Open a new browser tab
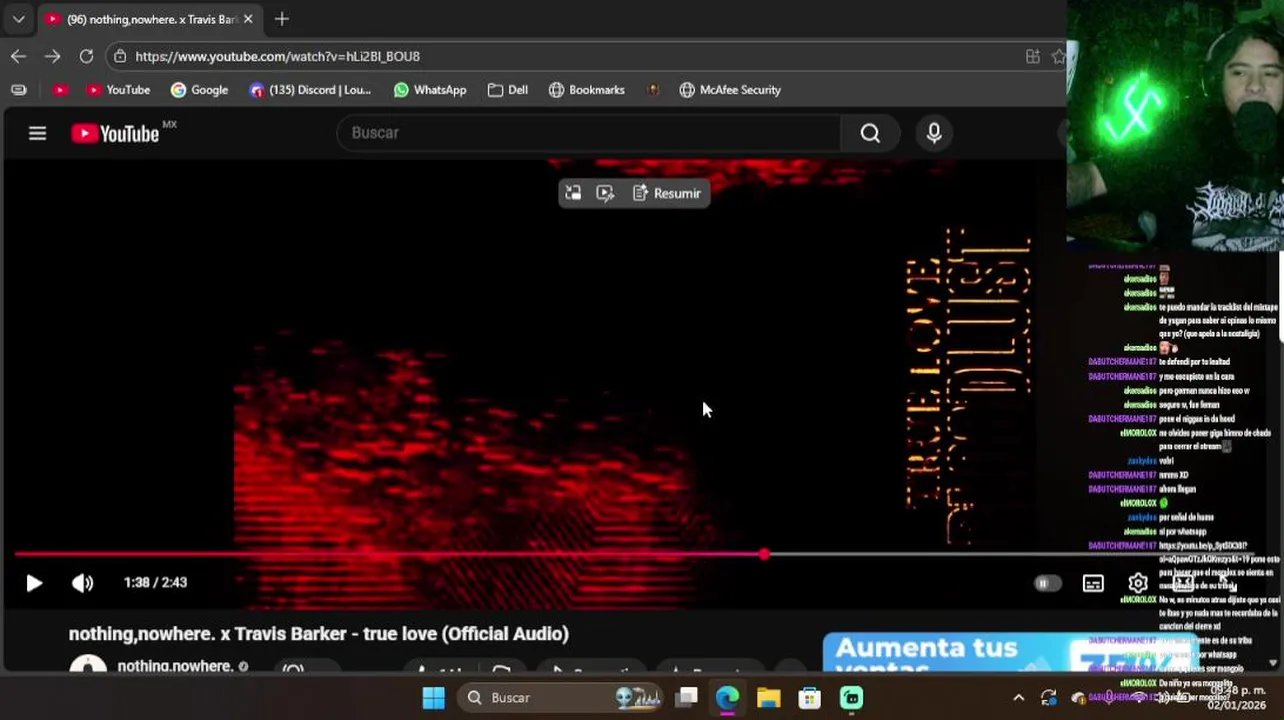 282,19
